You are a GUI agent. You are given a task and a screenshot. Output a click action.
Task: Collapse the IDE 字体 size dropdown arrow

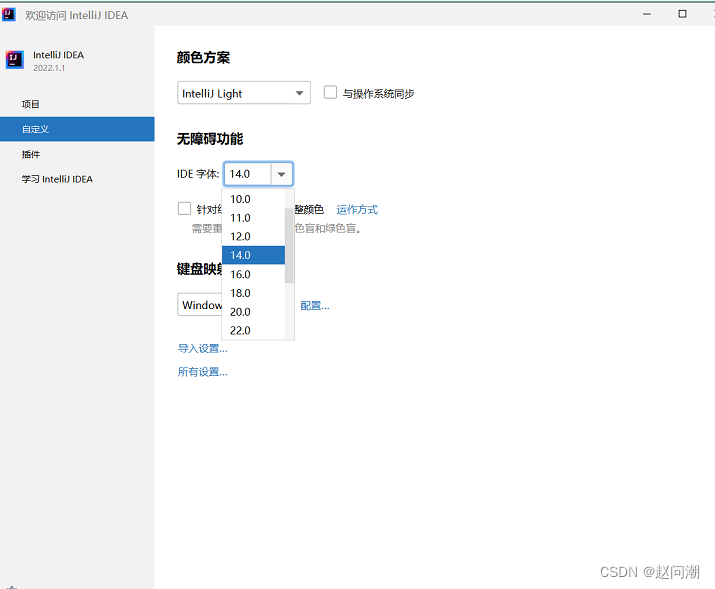[282, 174]
